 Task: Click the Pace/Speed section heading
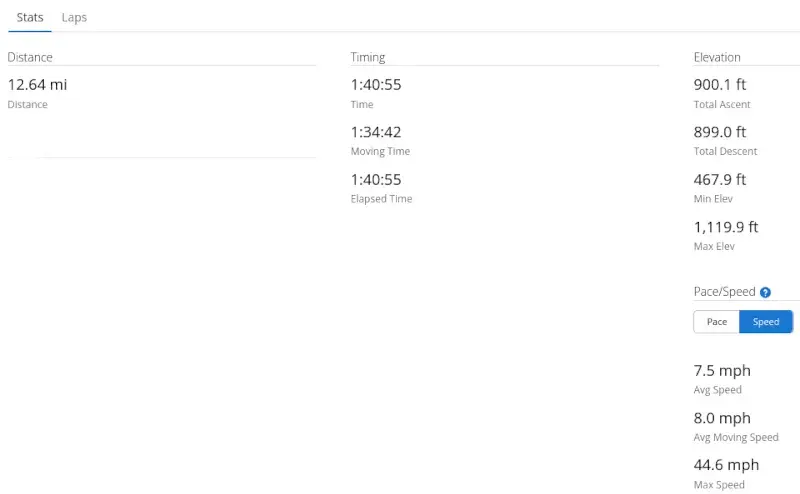724,292
